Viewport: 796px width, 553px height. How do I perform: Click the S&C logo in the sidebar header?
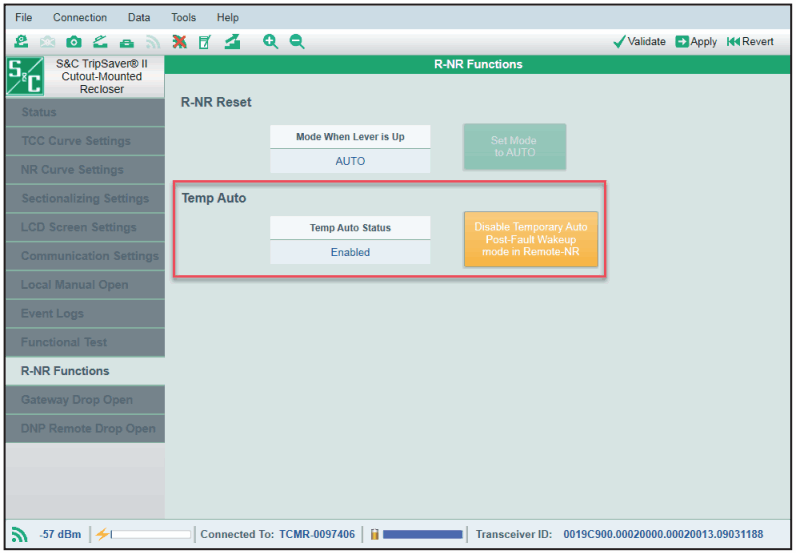(25, 76)
